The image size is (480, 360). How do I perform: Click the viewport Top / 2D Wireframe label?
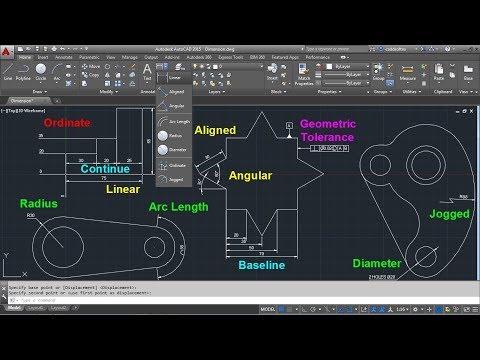(x=23, y=110)
